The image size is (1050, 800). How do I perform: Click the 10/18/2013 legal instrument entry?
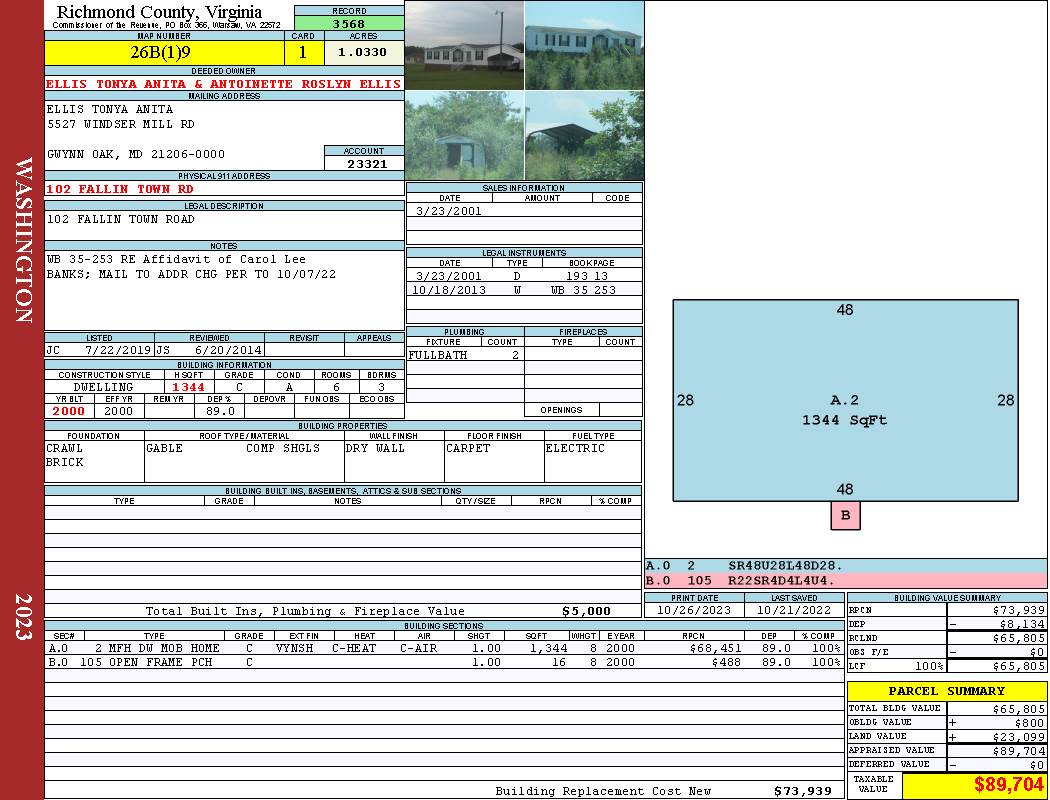point(524,290)
